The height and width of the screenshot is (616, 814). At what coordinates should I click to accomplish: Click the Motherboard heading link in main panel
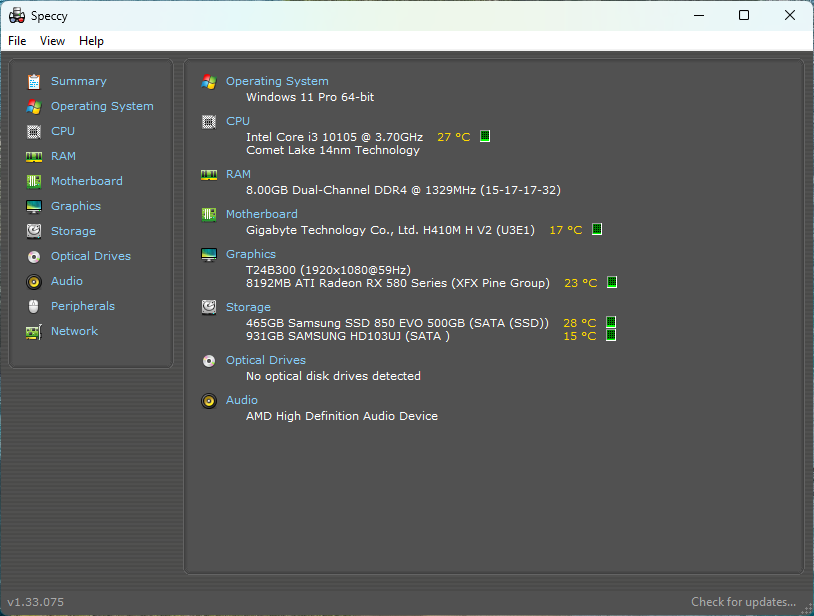(262, 214)
